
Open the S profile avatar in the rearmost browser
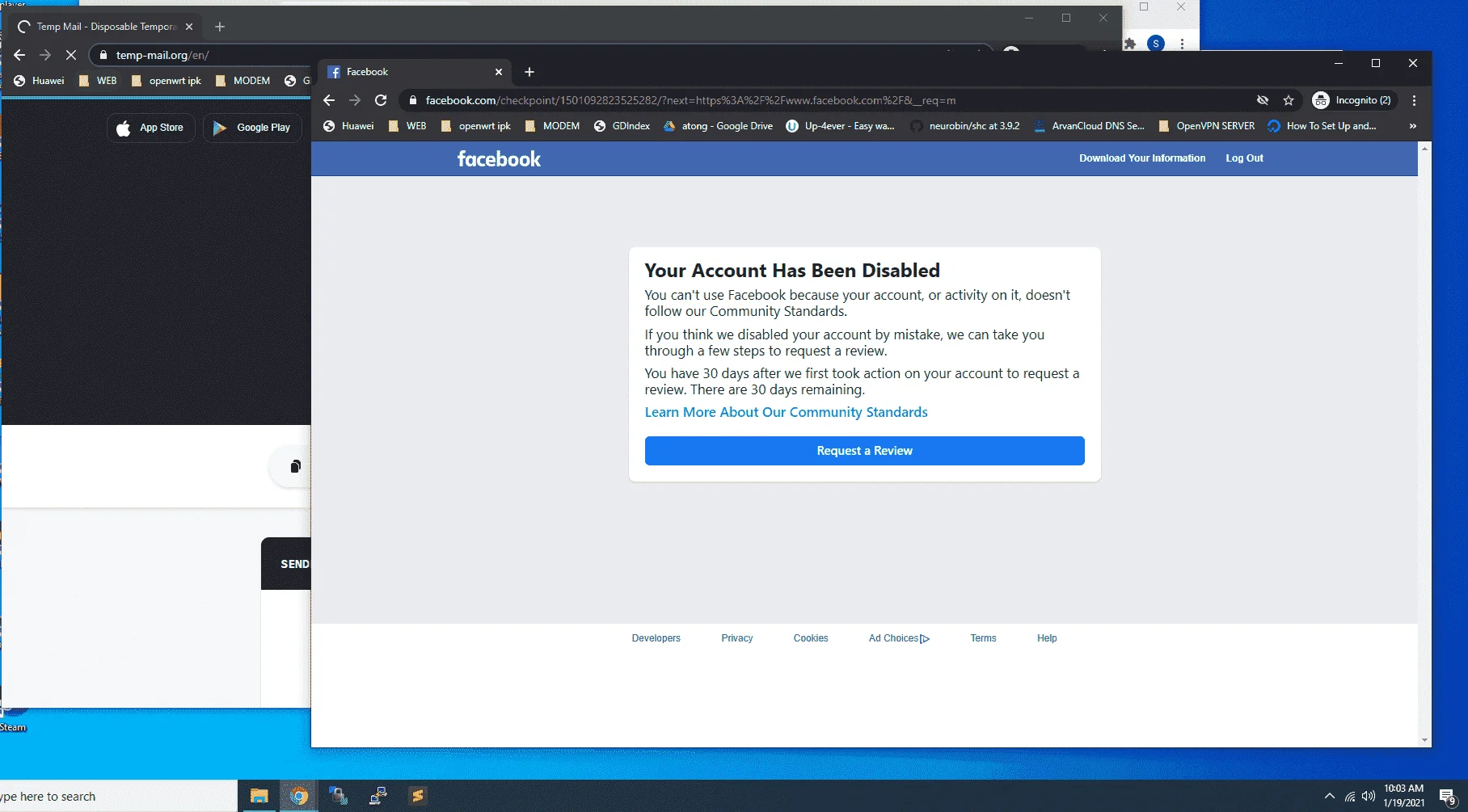point(1156,44)
